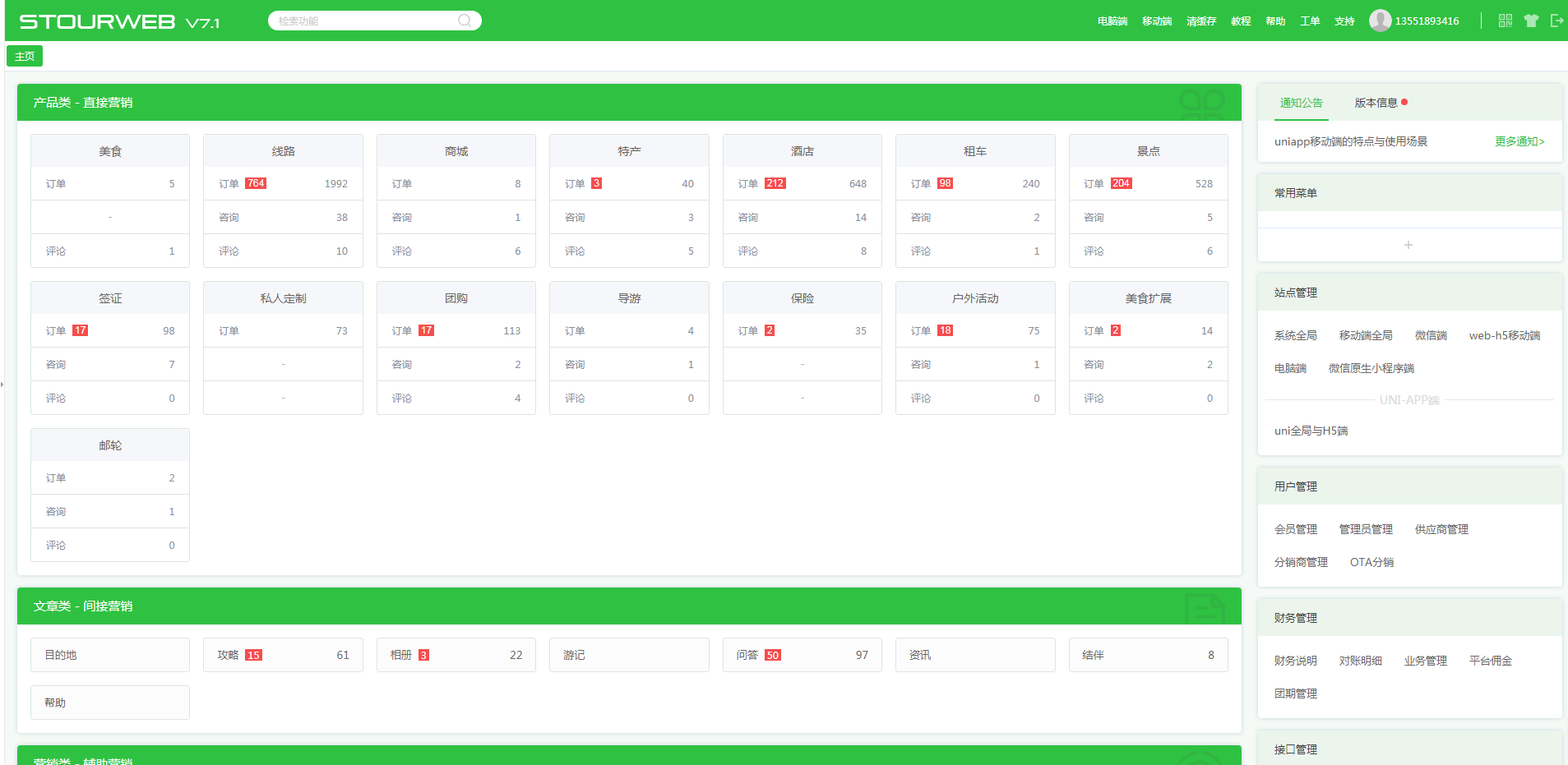Open the 酒店 orders badge 212
The width and height of the screenshot is (1568, 765).
pyautogui.click(x=775, y=183)
